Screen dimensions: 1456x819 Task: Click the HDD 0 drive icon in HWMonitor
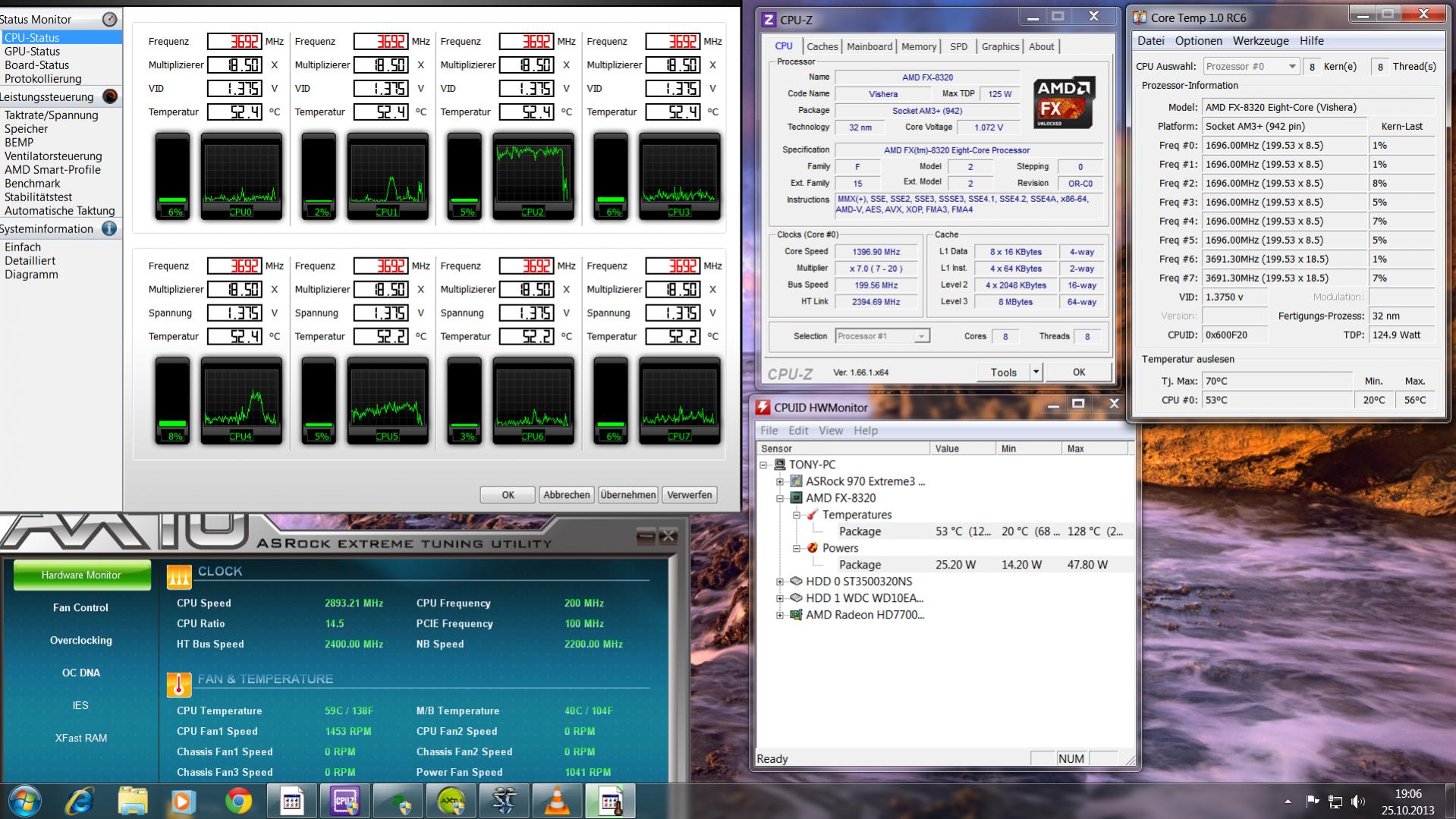(x=796, y=581)
